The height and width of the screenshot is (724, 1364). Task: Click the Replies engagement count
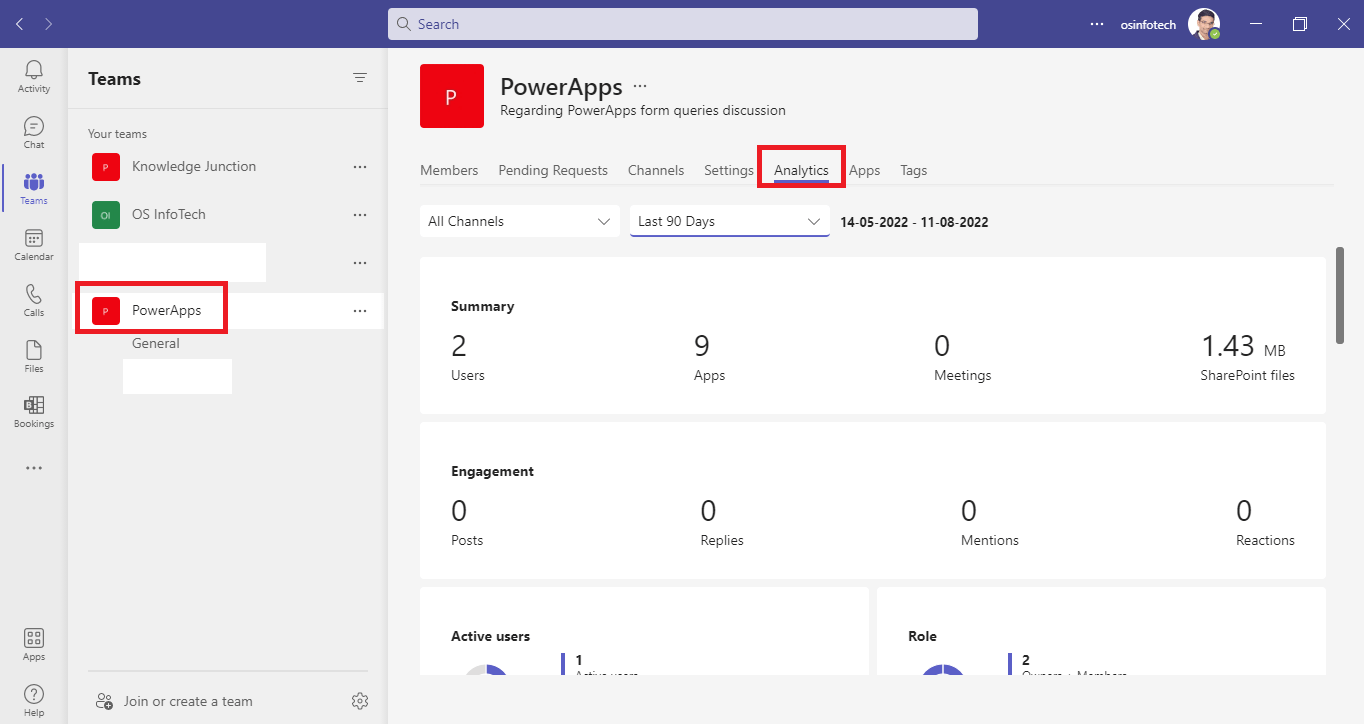[x=708, y=512]
